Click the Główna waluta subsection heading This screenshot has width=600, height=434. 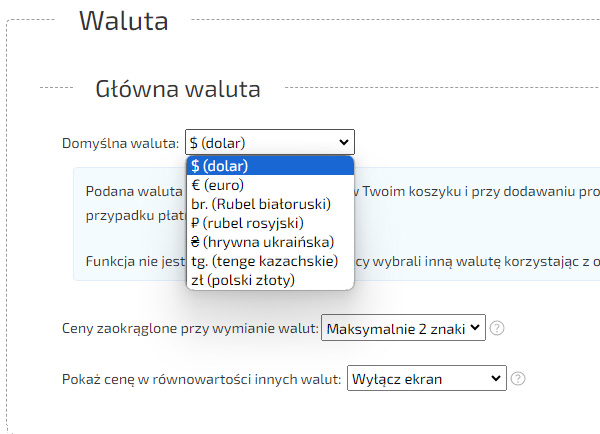(x=178, y=89)
